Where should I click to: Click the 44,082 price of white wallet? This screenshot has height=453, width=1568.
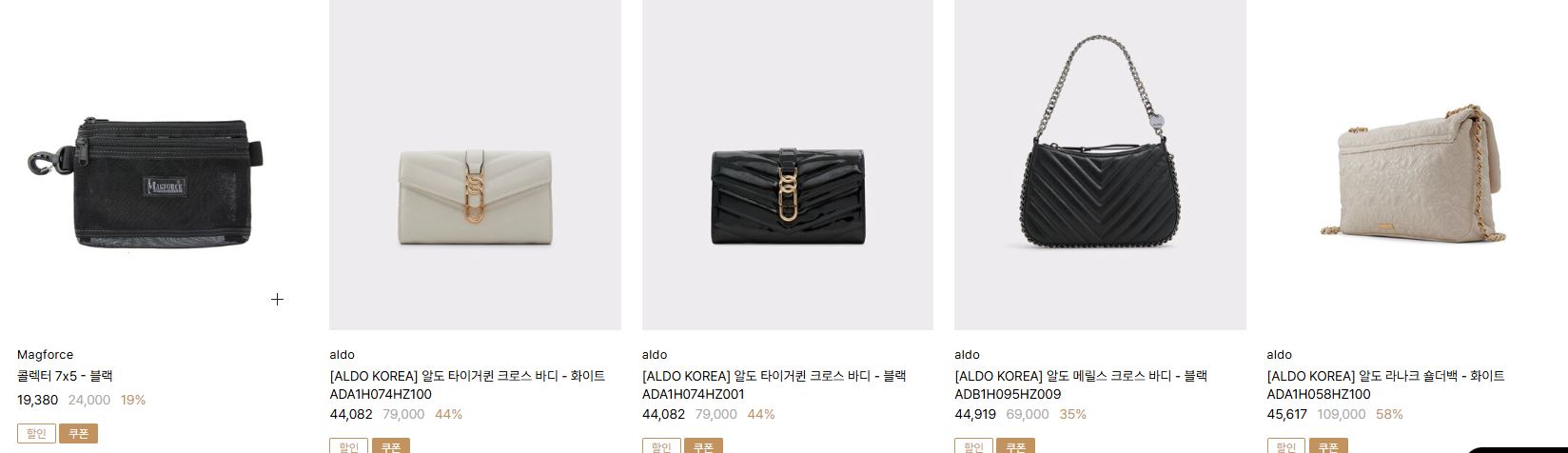click(351, 414)
